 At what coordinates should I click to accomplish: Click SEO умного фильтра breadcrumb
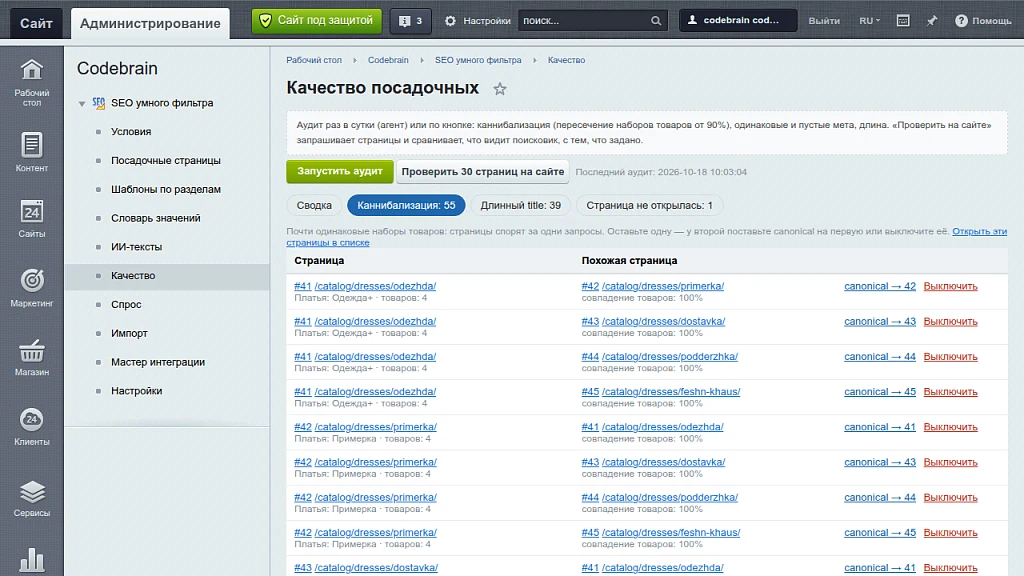coord(478,60)
